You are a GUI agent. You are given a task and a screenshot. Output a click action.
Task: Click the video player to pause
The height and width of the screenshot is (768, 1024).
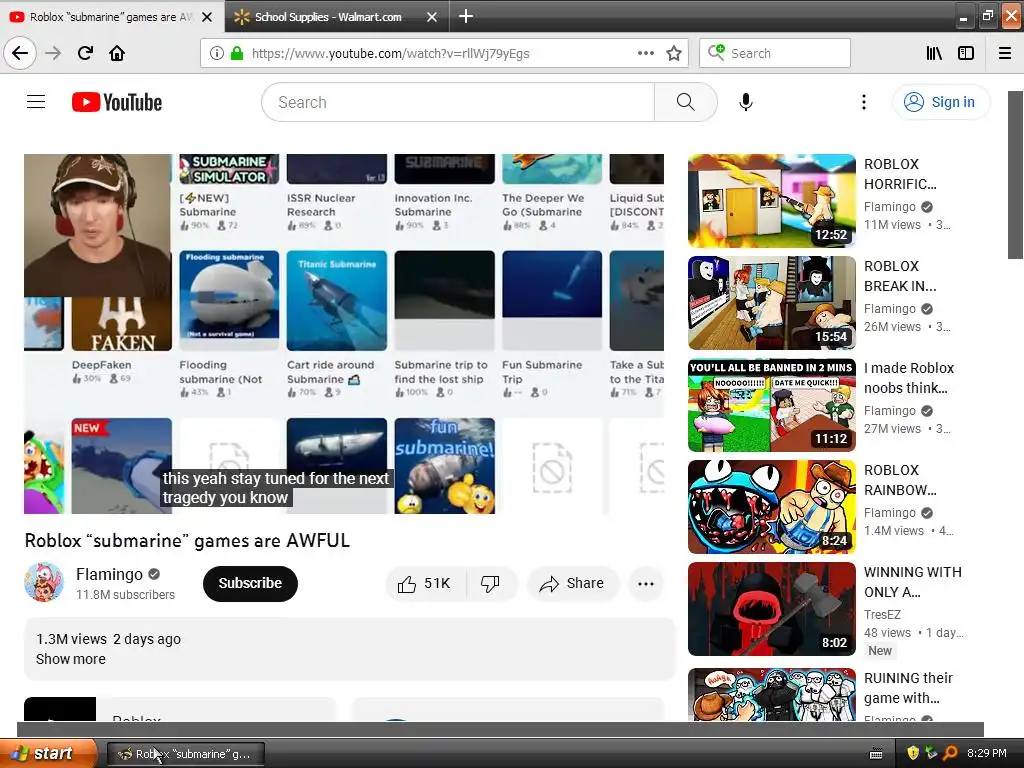point(344,334)
